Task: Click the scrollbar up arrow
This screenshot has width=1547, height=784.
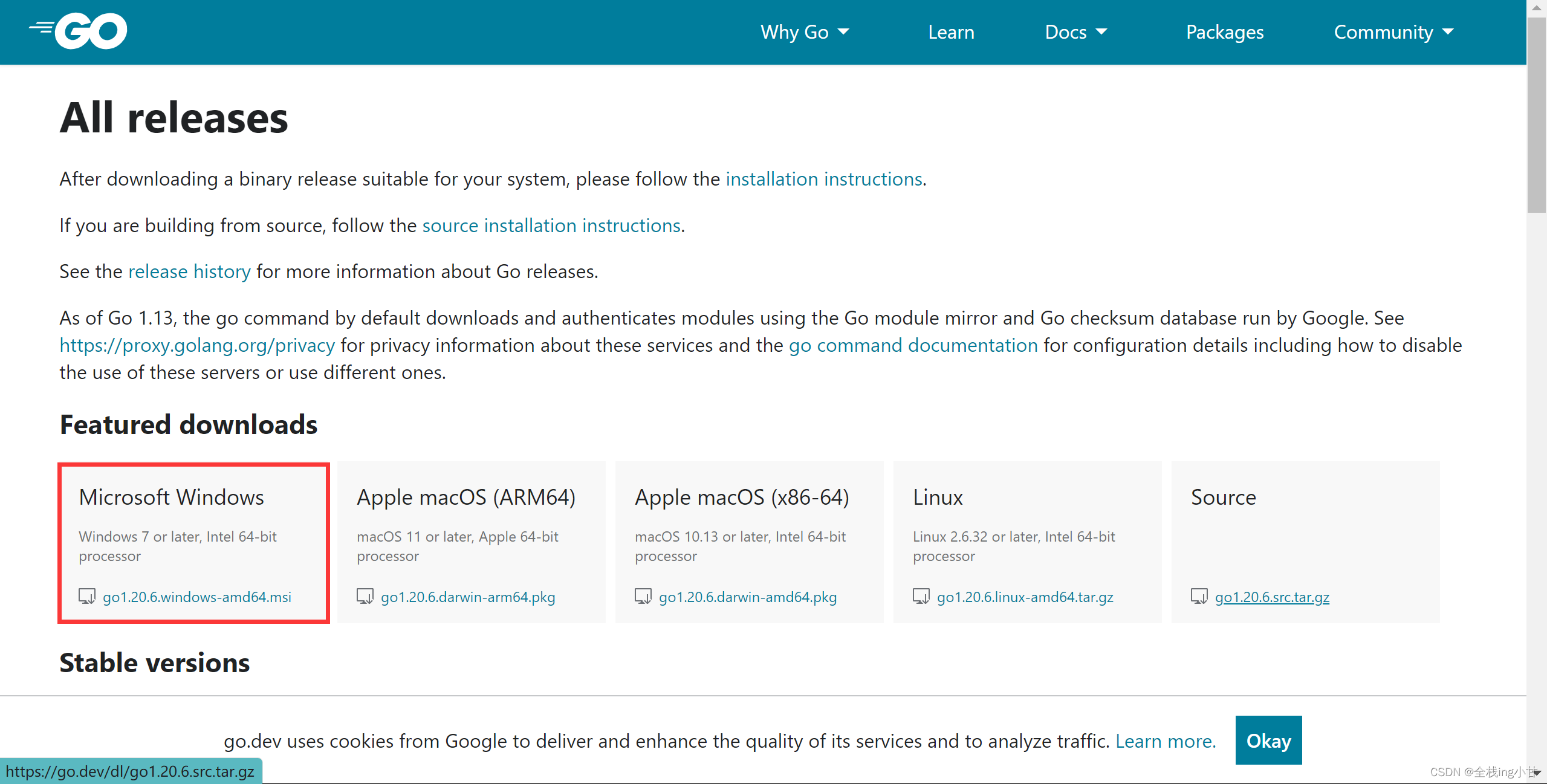Action: tap(1536, 8)
